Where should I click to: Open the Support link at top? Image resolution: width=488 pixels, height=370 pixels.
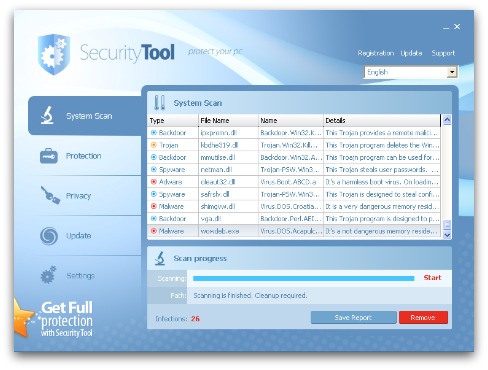443,53
